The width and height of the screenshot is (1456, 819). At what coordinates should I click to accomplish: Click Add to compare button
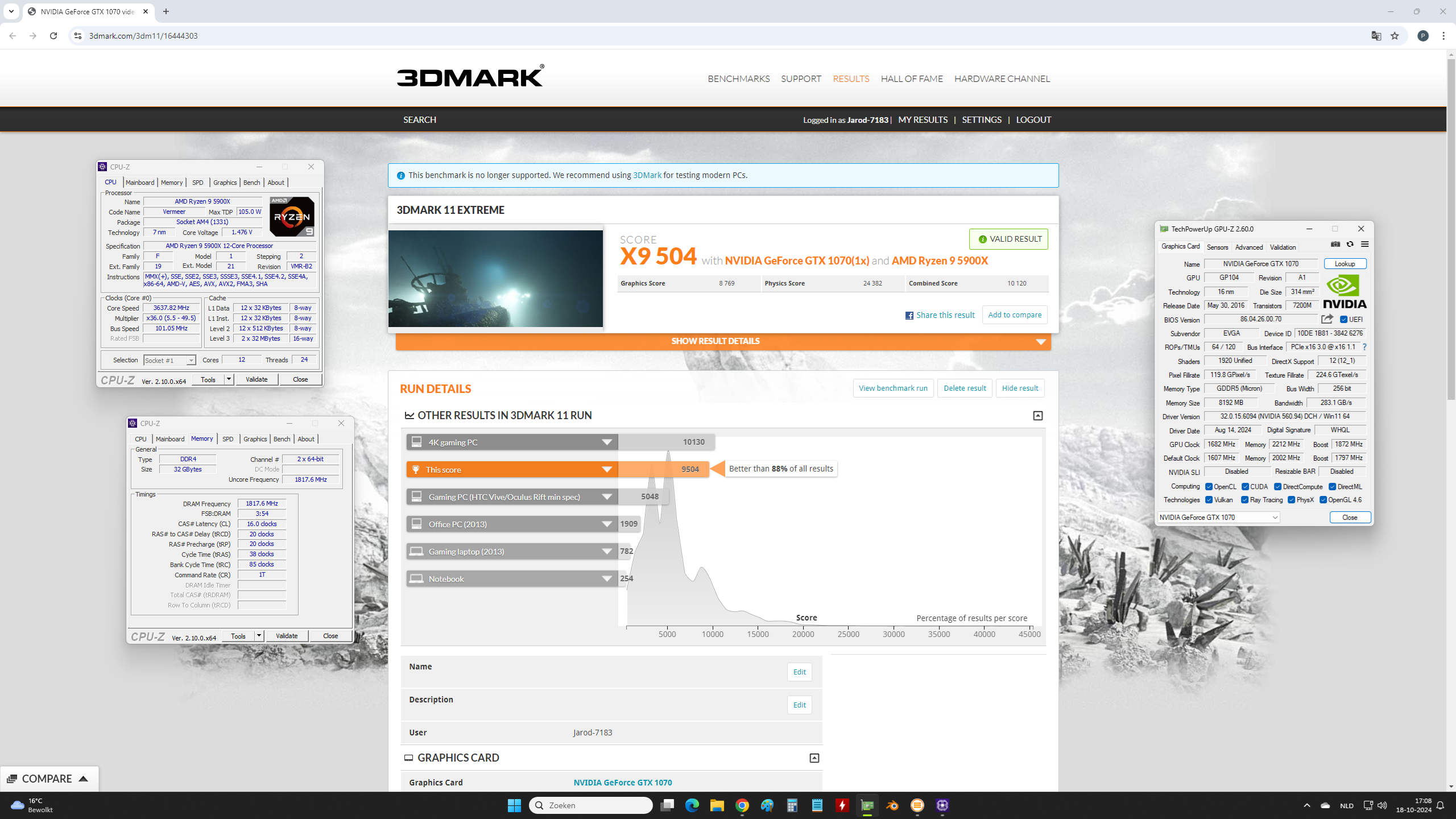[1015, 315]
